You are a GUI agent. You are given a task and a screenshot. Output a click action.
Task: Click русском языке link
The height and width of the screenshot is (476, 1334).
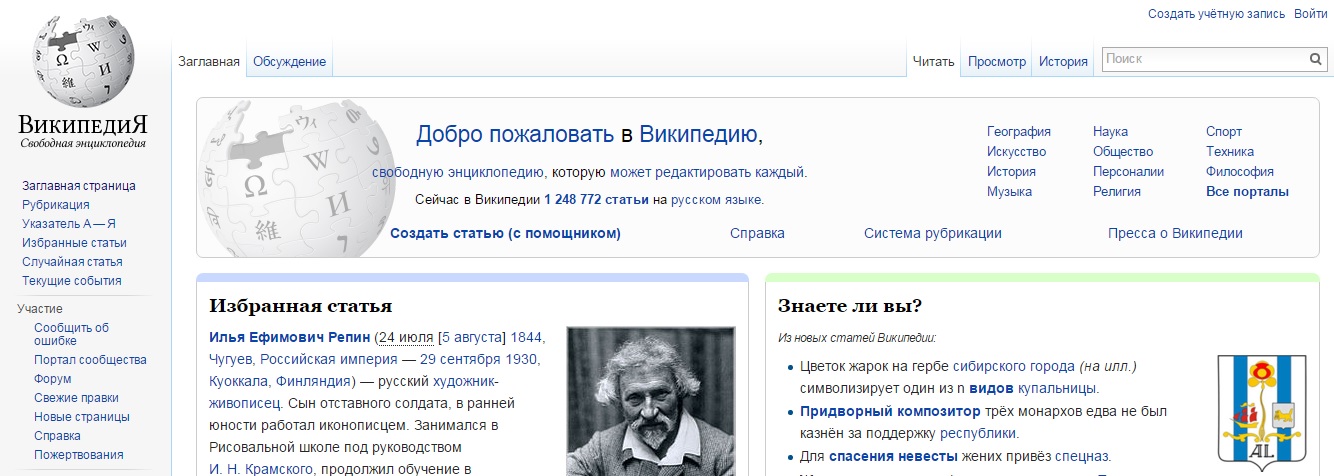715,200
